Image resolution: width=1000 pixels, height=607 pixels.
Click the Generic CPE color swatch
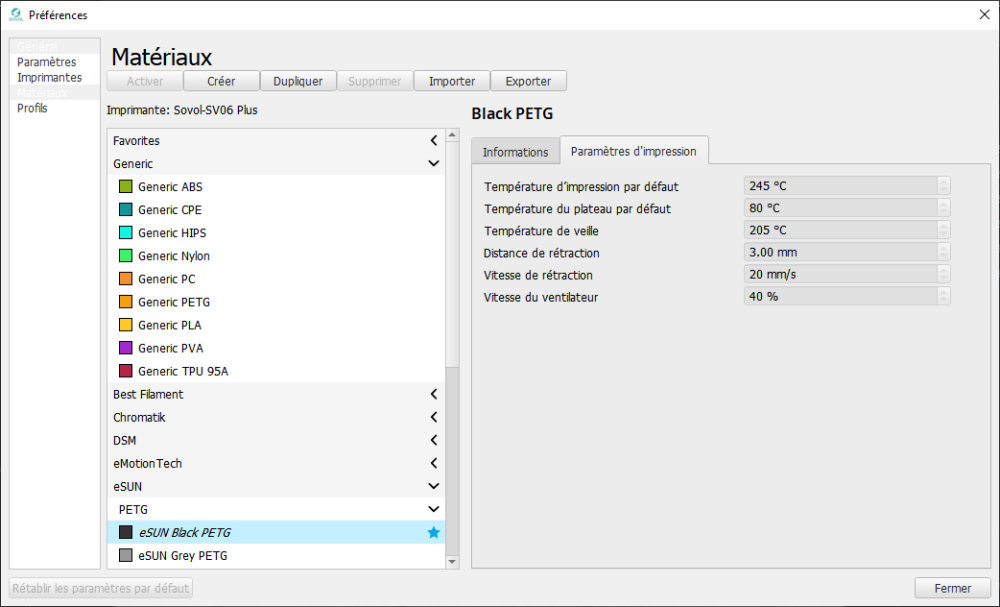pos(126,210)
